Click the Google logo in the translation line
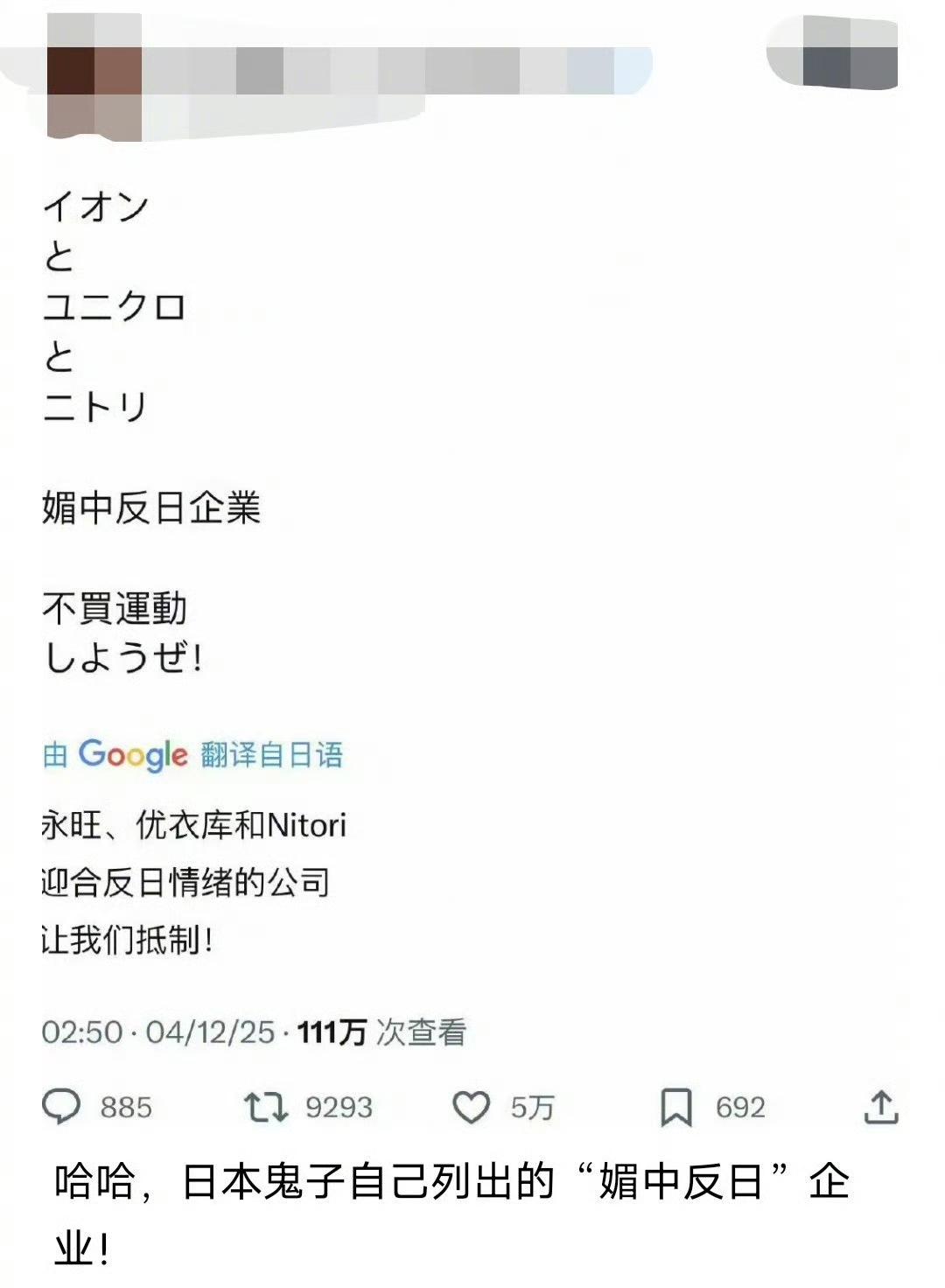The width and height of the screenshot is (945, 1288). pyautogui.click(x=131, y=752)
